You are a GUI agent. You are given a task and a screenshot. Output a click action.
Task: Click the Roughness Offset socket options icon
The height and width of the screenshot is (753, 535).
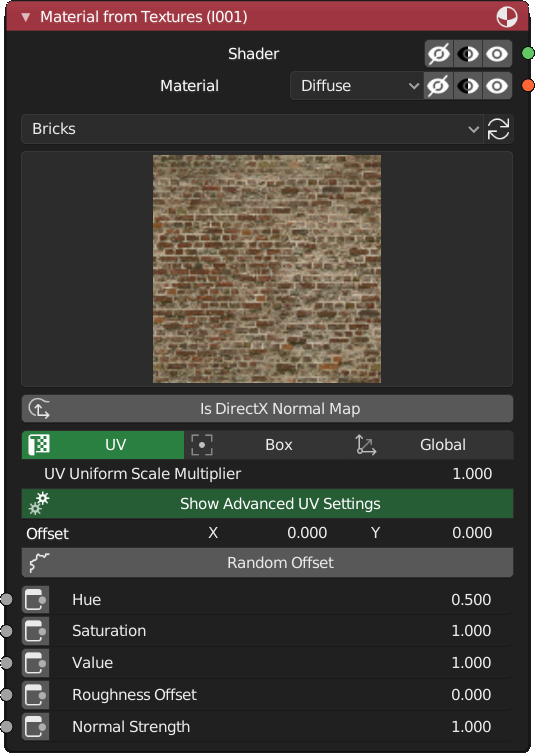(36, 694)
